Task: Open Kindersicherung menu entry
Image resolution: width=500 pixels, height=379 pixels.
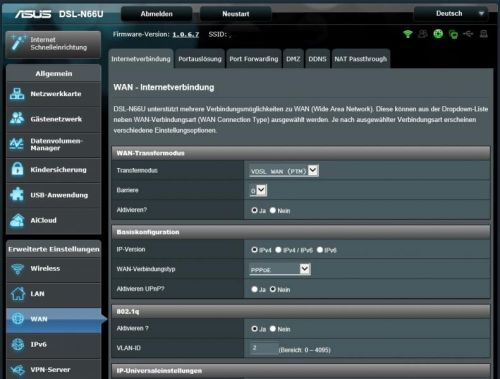Action: [x=54, y=170]
